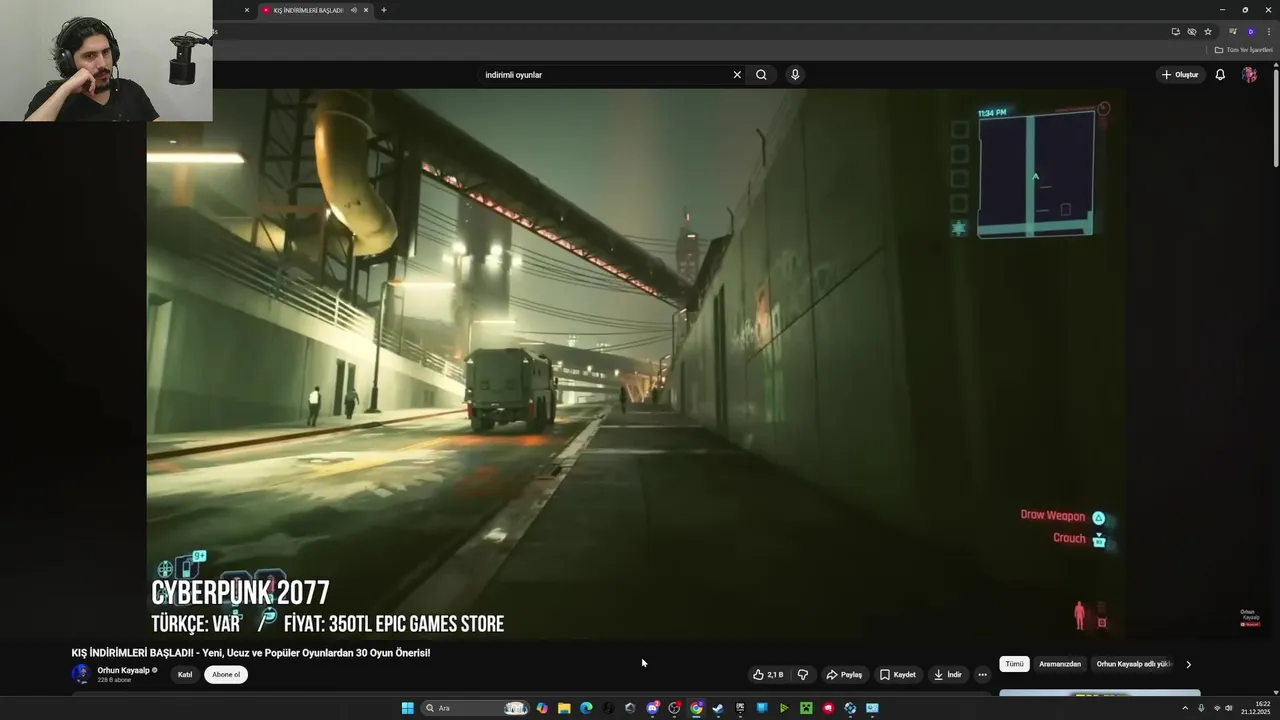Open a new browser tab

point(384,10)
